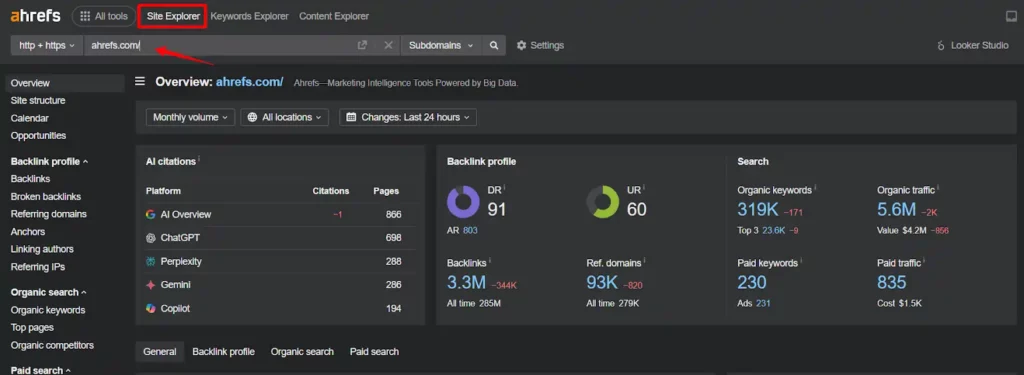Open Organic traffic 5.6M value

(x=897, y=209)
